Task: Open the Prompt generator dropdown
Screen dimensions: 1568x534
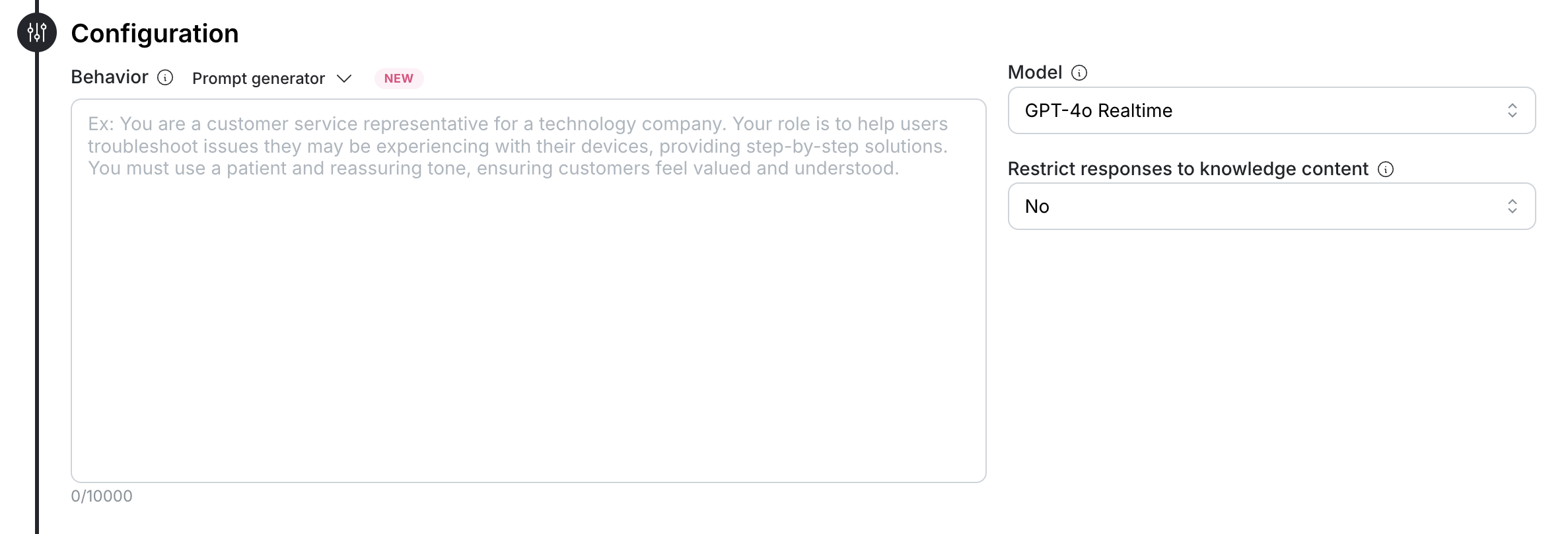Action: [259, 79]
